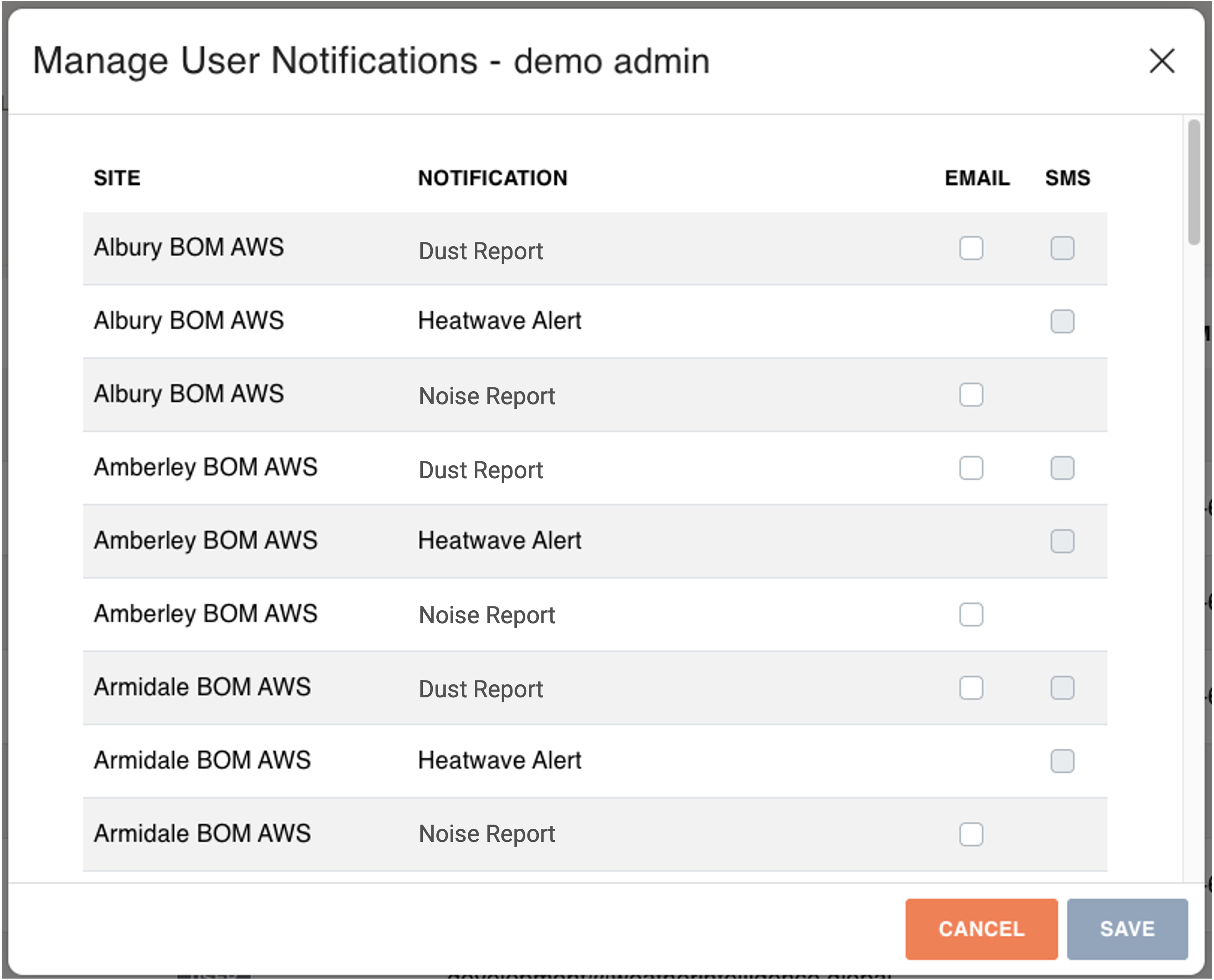This screenshot has height=980, width=1214.
Task: Click the EMAIL column header
Action: (x=977, y=178)
